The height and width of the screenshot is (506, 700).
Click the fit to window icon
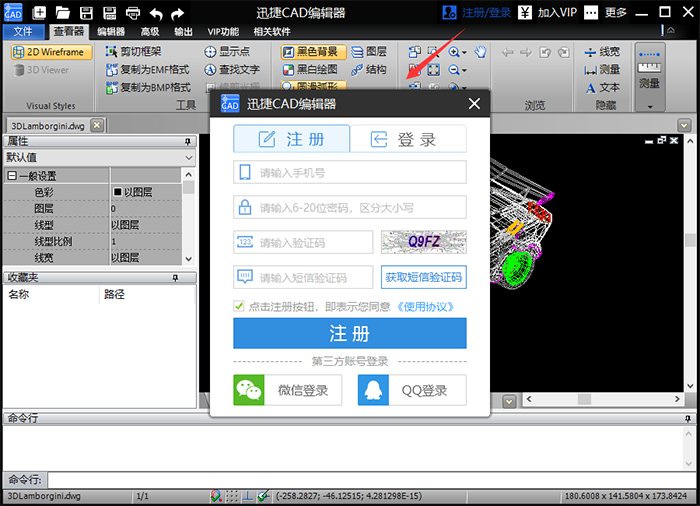[433, 70]
